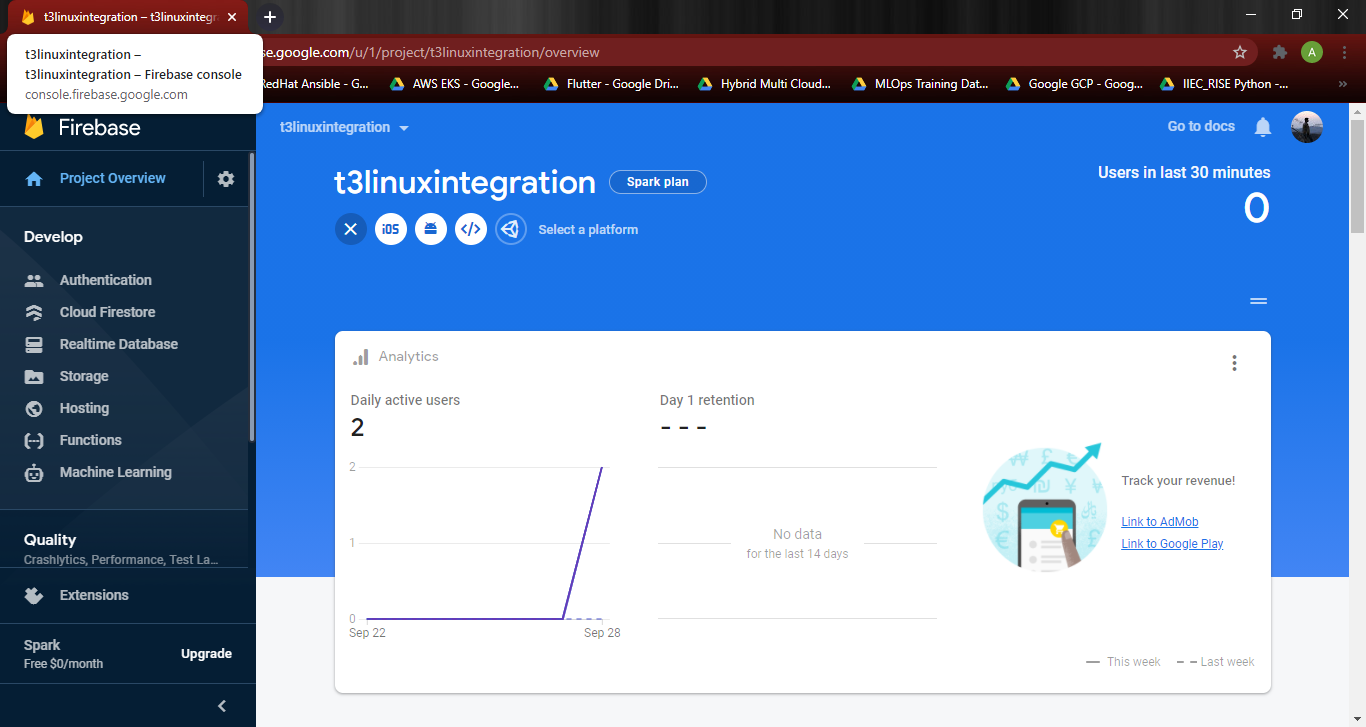This screenshot has height=727, width=1366.
Task: Open the IIEC_RISE Python bookmark
Action: tap(1224, 84)
